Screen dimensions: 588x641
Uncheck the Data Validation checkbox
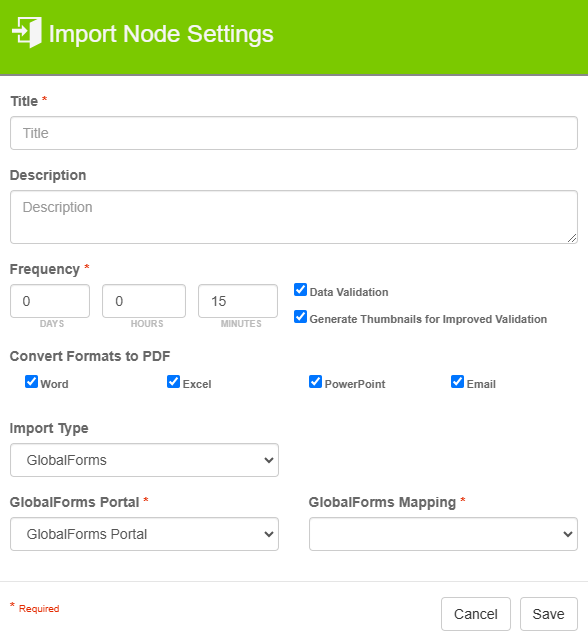coord(301,289)
